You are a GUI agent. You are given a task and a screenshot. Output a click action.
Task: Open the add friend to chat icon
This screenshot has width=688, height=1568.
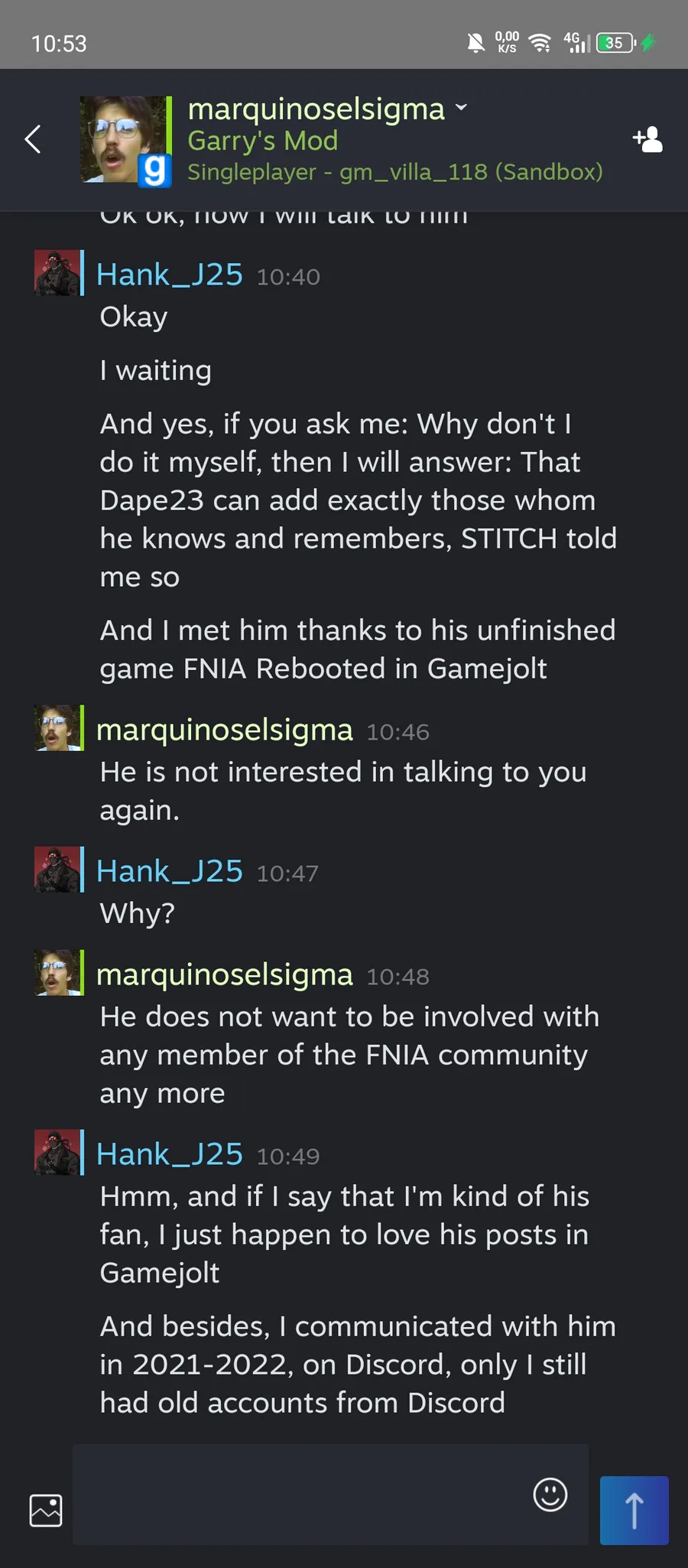[647, 139]
